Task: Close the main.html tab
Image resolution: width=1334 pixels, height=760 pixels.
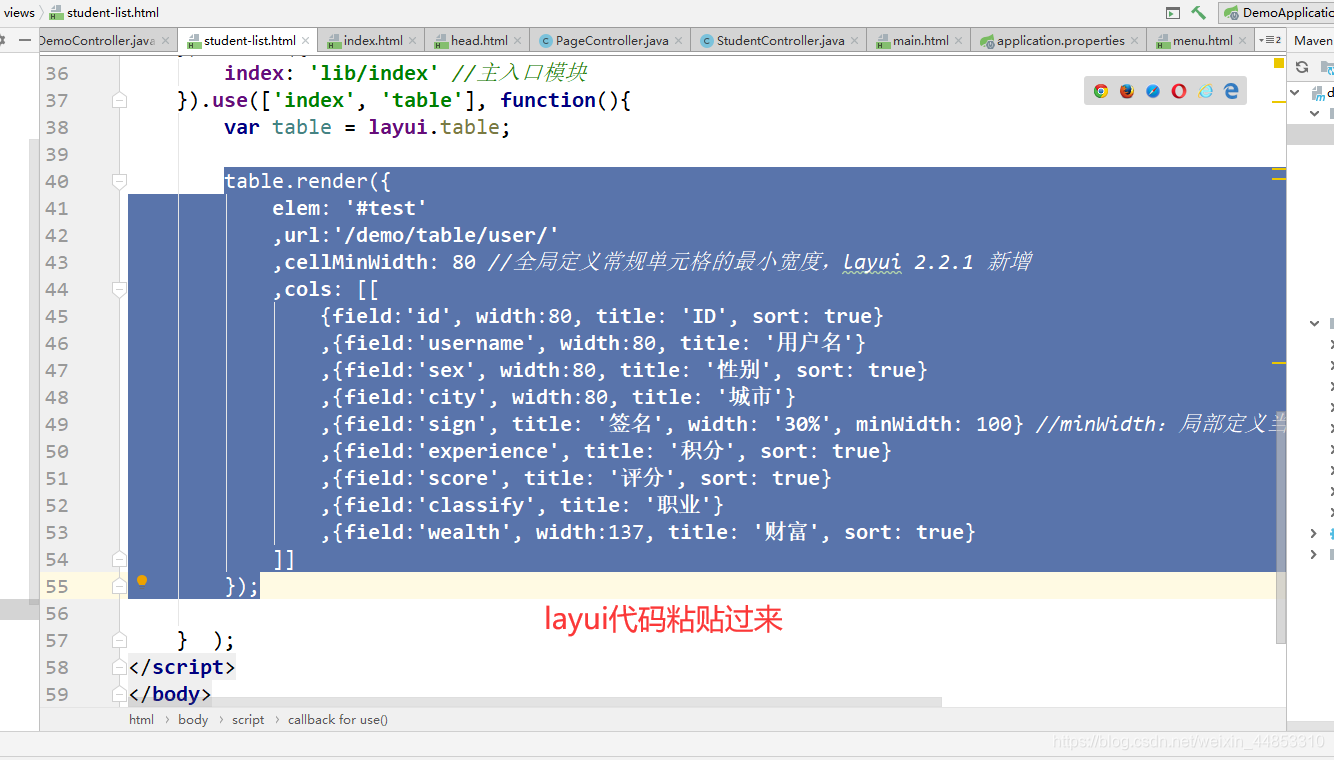Action: [958, 41]
